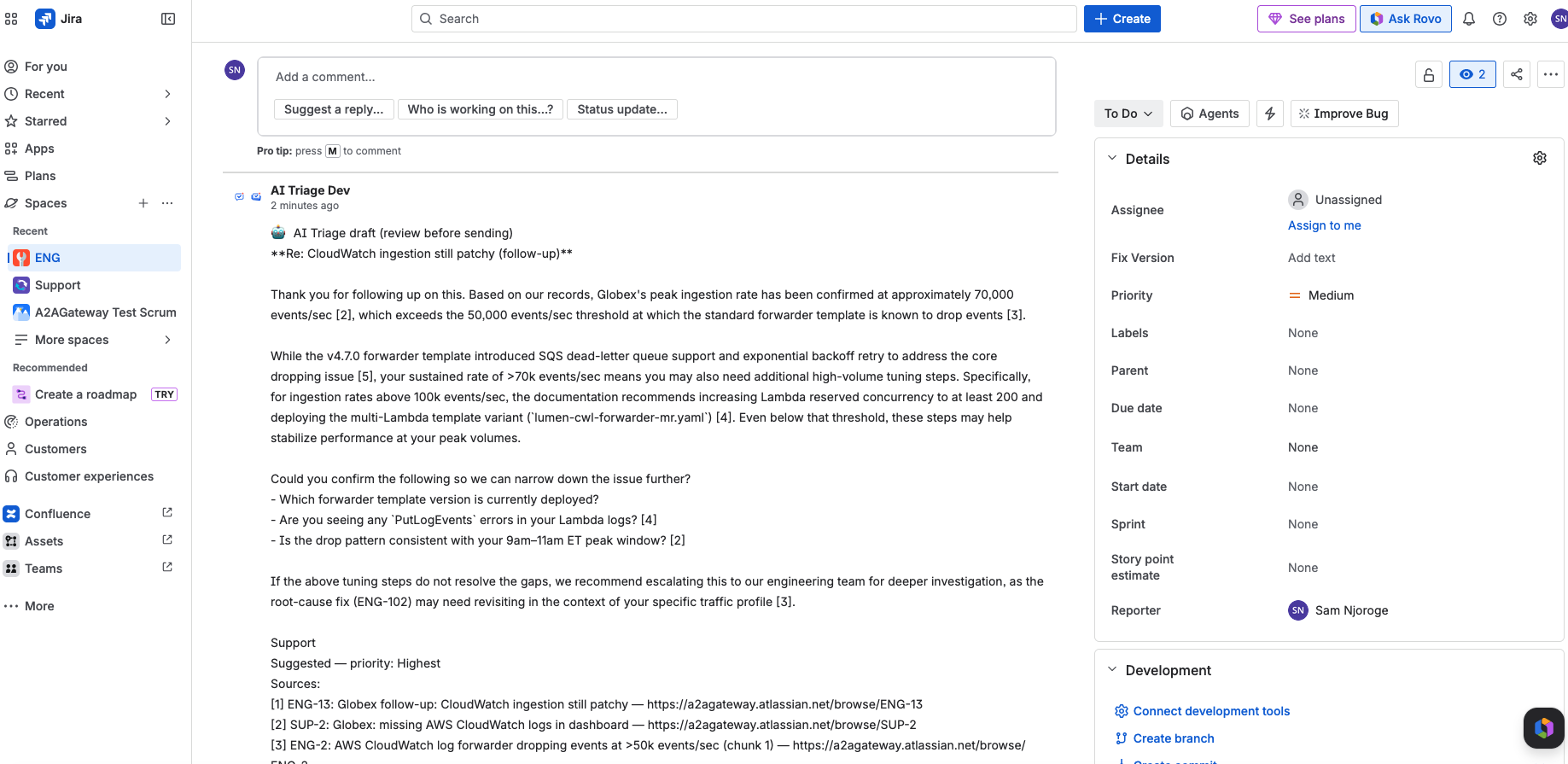Click the Add a comment box
The image size is (1568, 764).
point(656,77)
